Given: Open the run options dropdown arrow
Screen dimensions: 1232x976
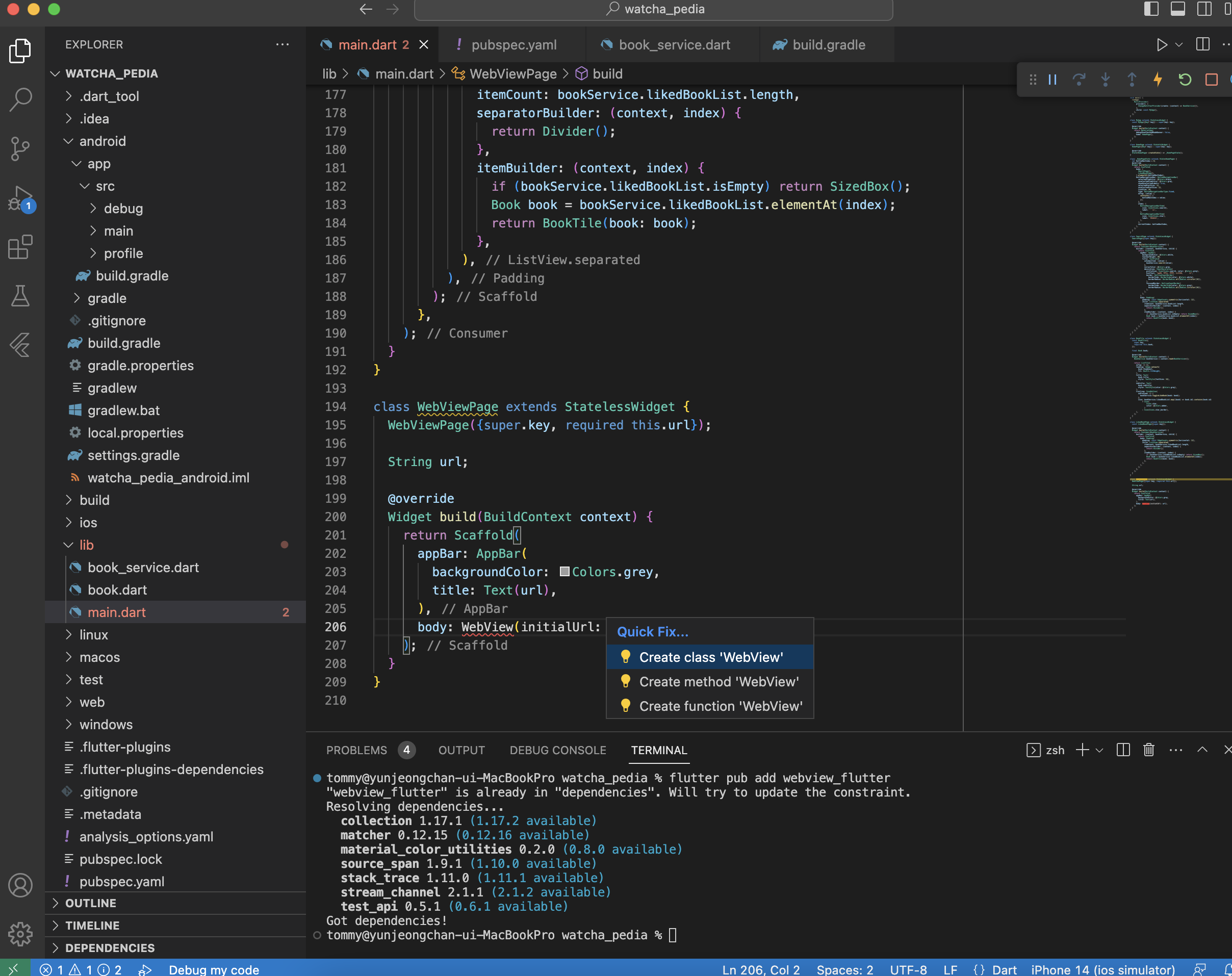Looking at the screenshot, I should pos(1179,44).
